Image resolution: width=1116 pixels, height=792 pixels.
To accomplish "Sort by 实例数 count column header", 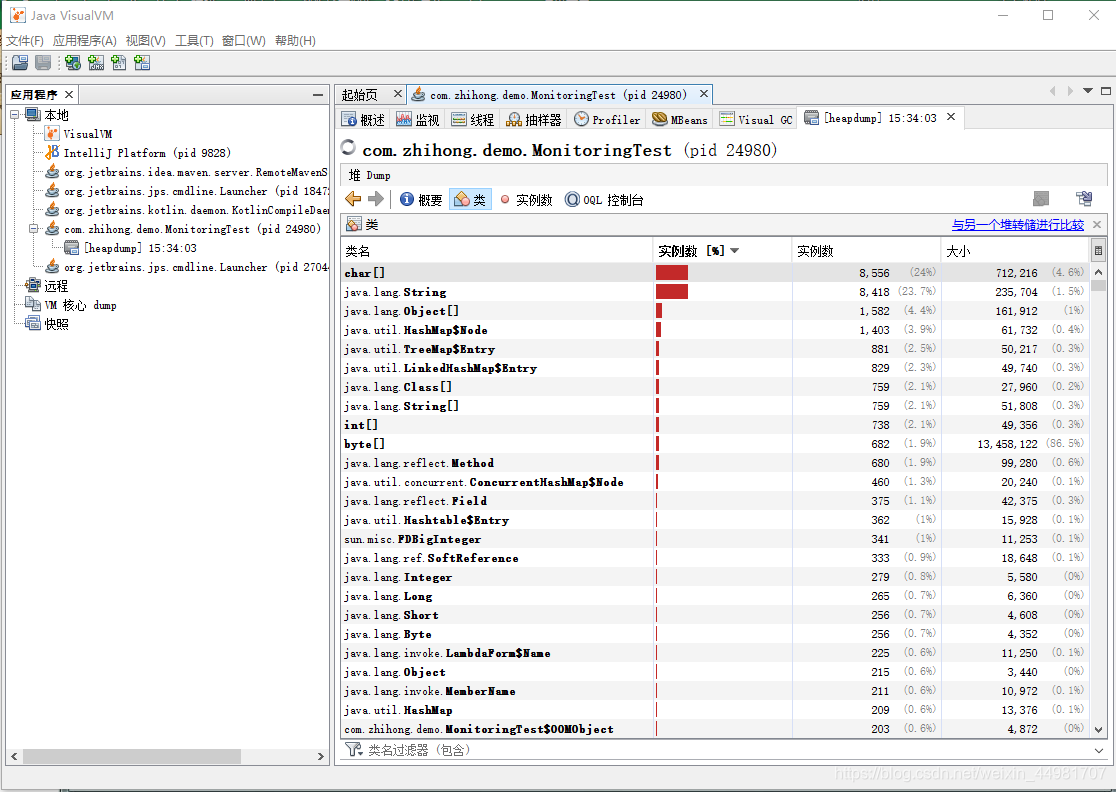I will click(x=865, y=251).
